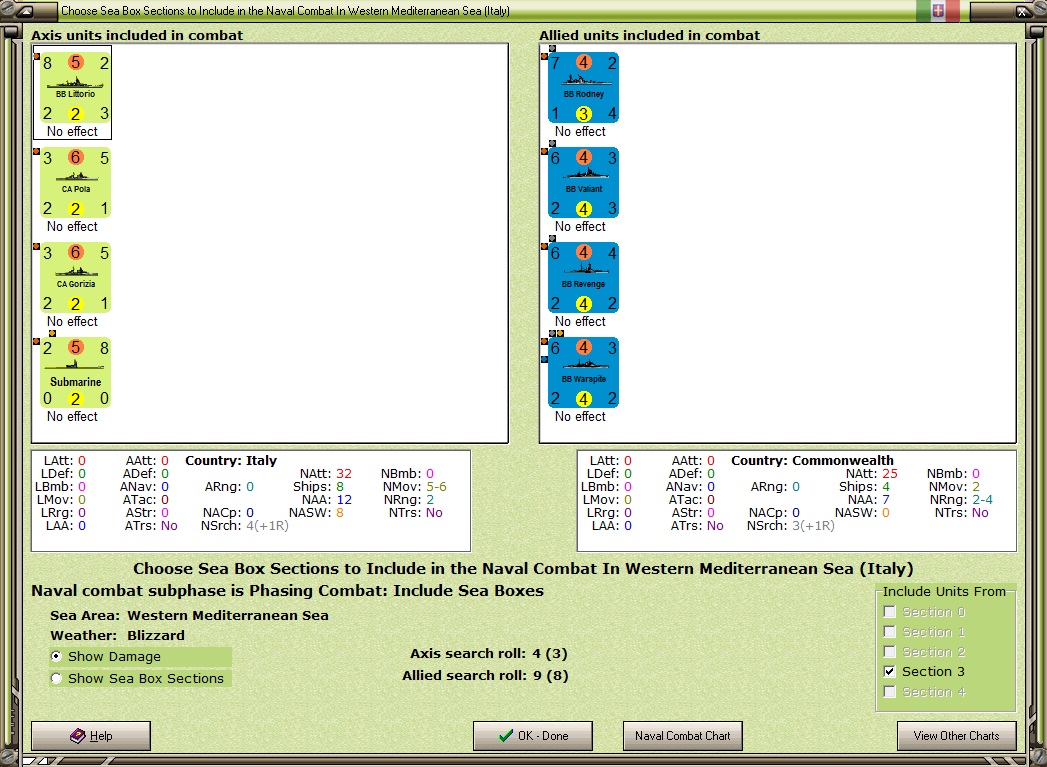Click the Axis search roll text
The width and height of the screenshot is (1047, 767).
coord(489,654)
